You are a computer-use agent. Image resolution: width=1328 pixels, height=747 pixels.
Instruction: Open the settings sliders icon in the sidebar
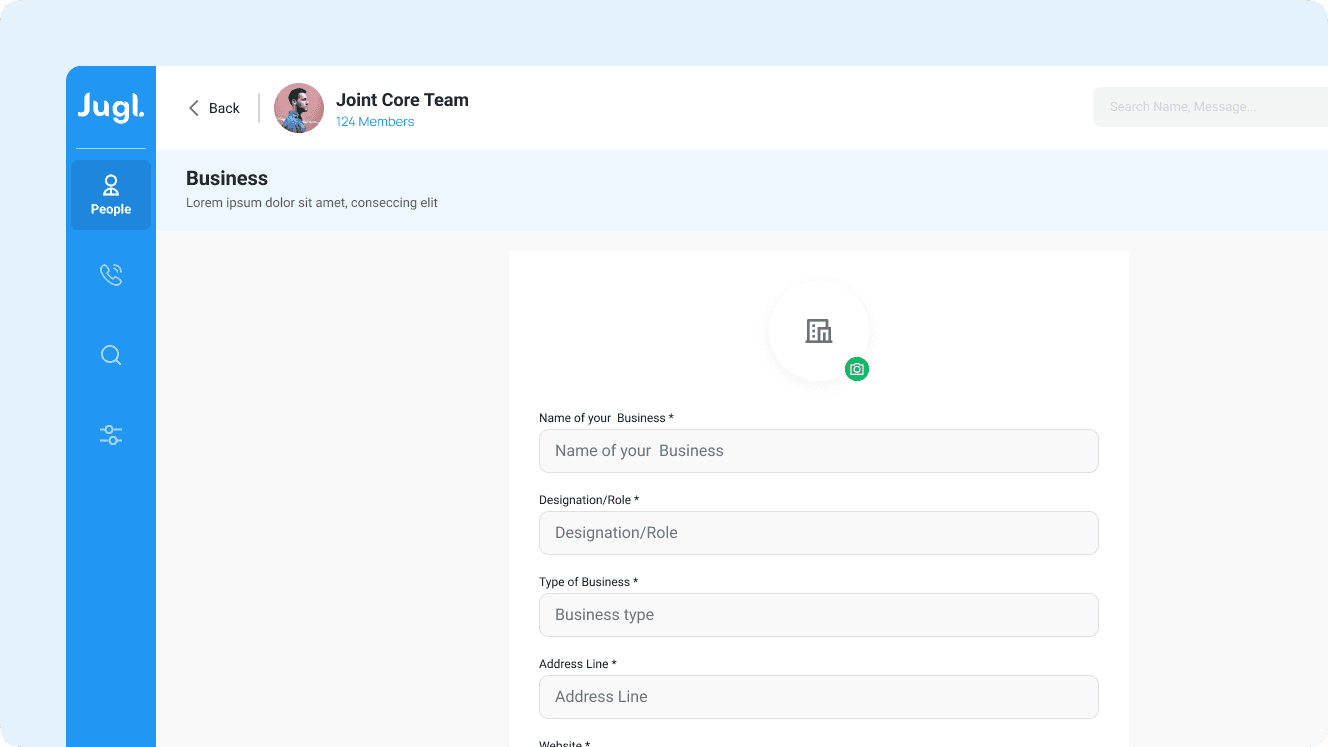[x=111, y=435]
